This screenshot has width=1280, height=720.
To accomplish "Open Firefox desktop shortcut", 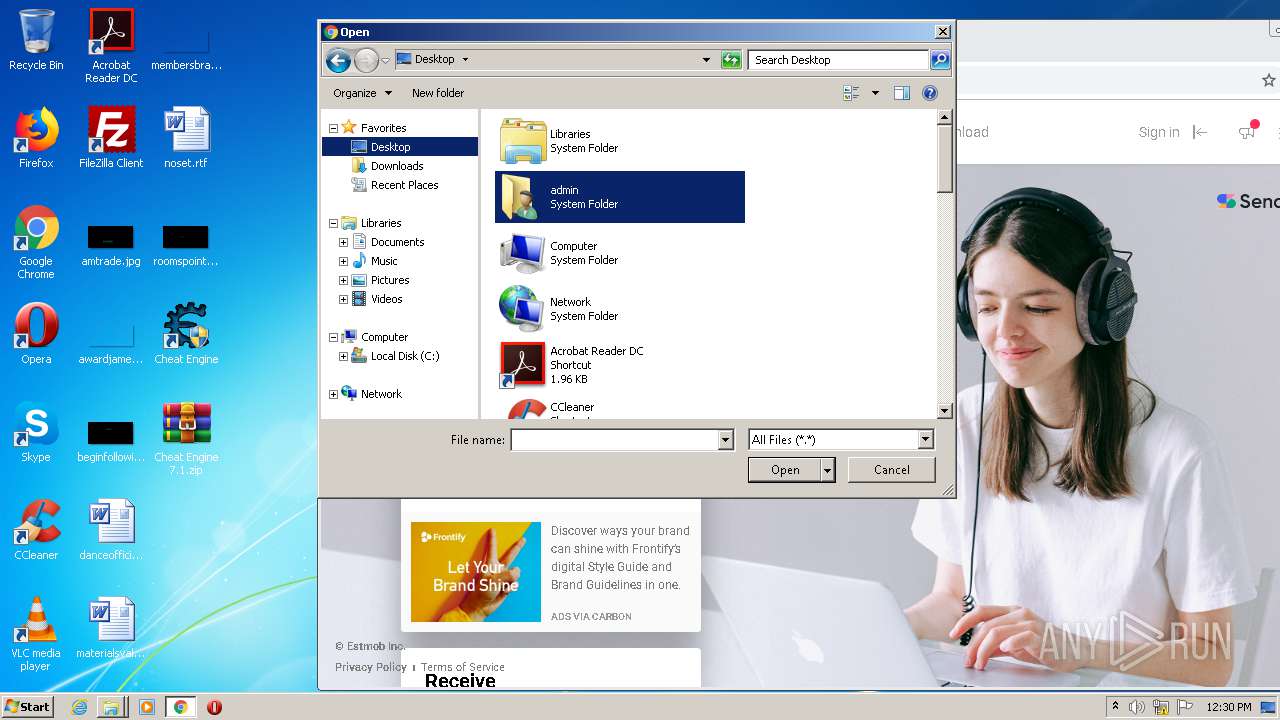I will coord(36,138).
